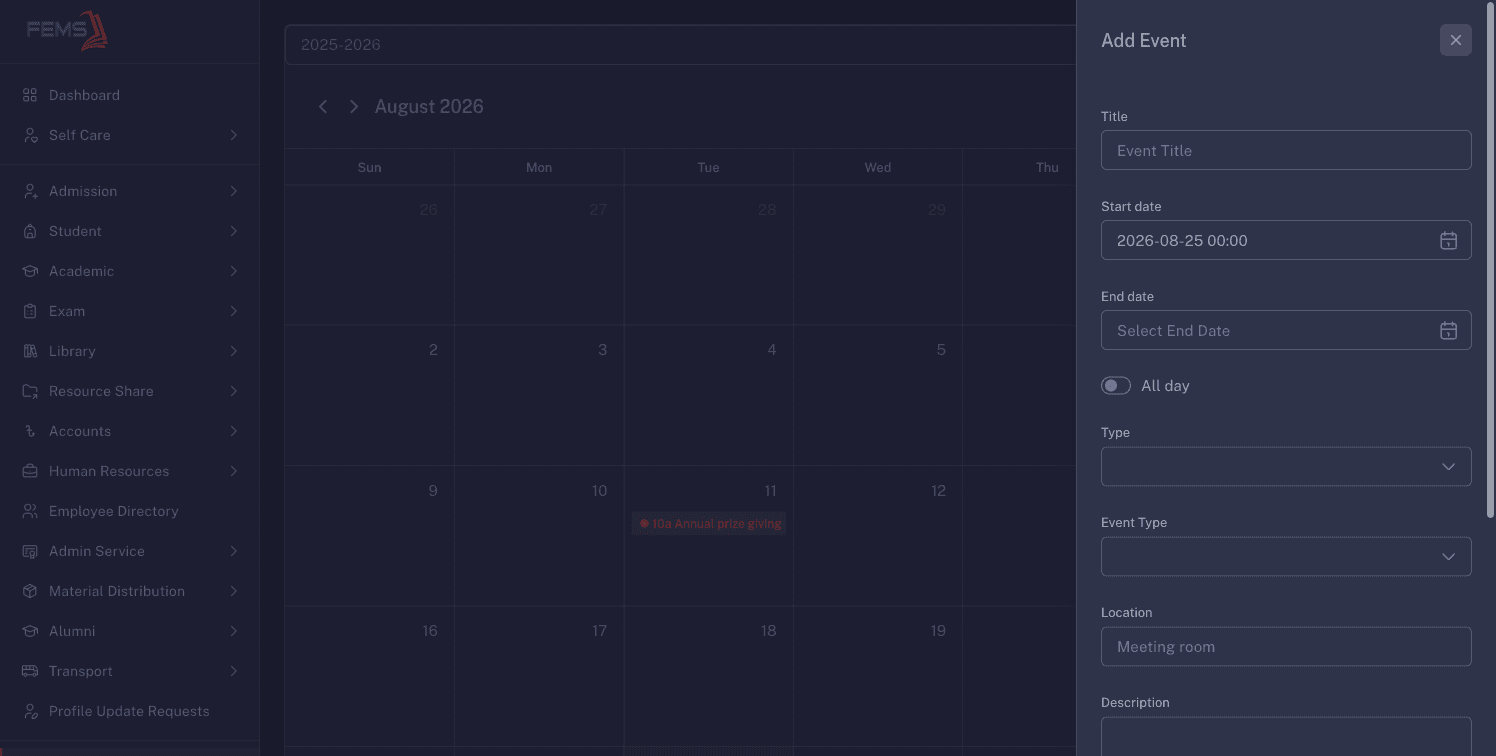Expand the Transport submenu chevron
The width and height of the screenshot is (1496, 756).
tap(233, 671)
